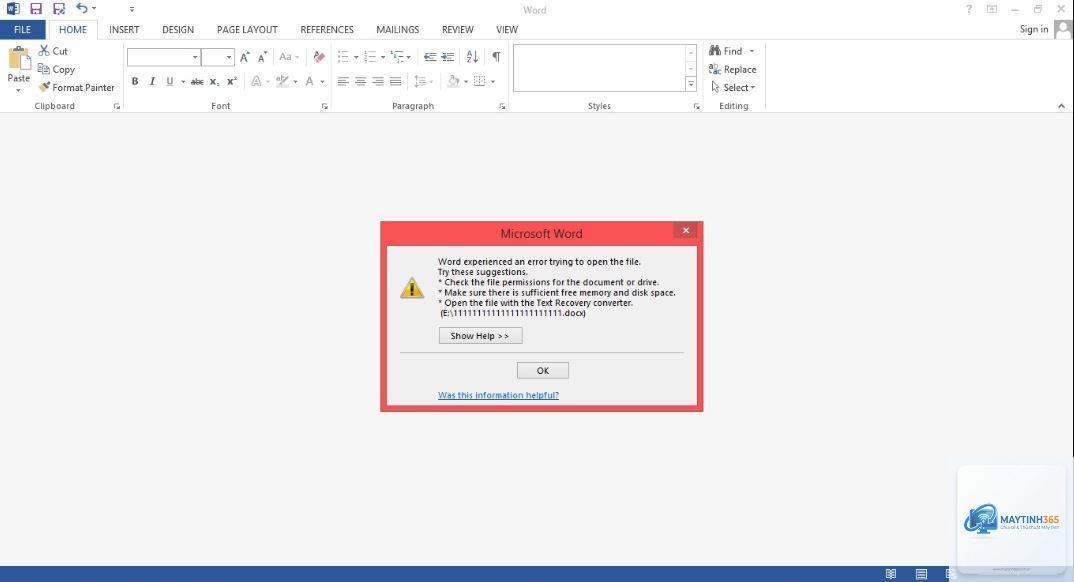Viewport: 1074px width, 582px height.
Task: Click the Font Color icon
Action: pos(310,81)
